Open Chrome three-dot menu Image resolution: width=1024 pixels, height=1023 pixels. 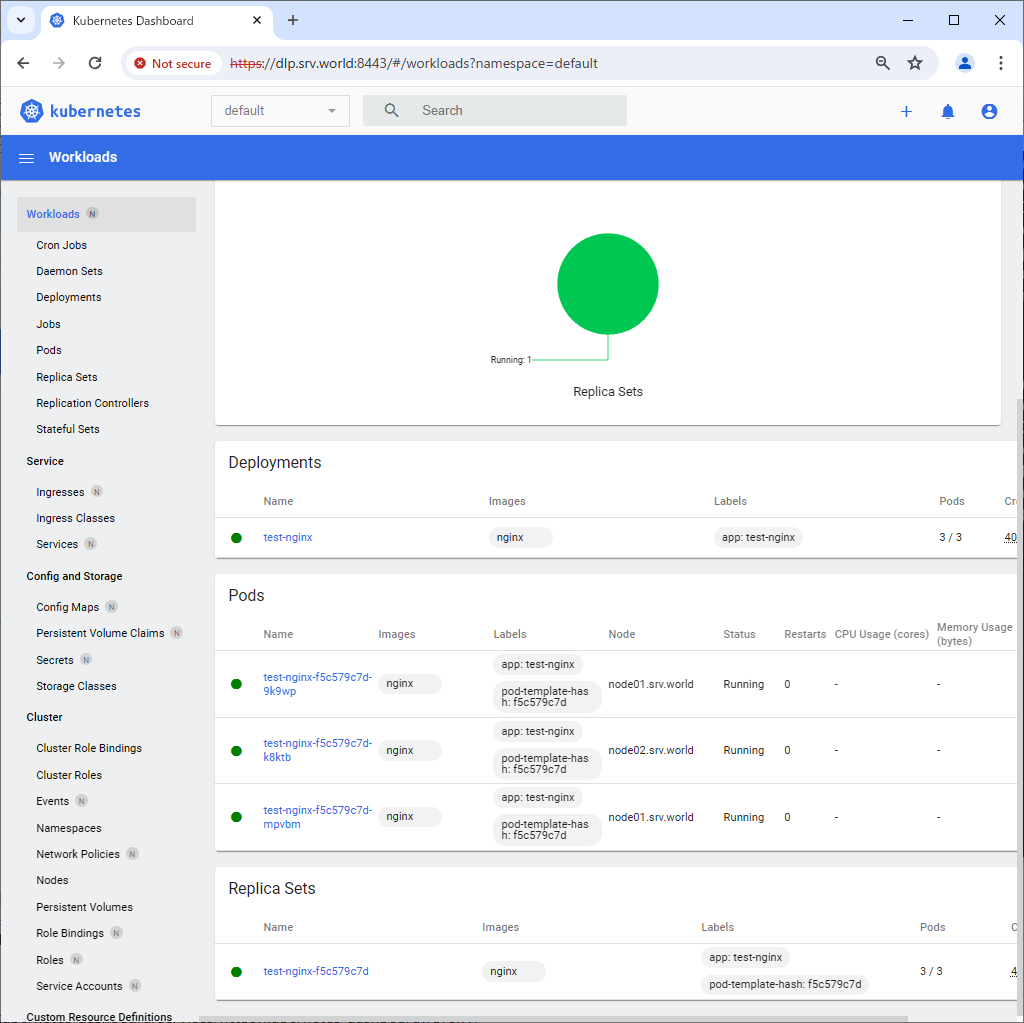[1001, 63]
